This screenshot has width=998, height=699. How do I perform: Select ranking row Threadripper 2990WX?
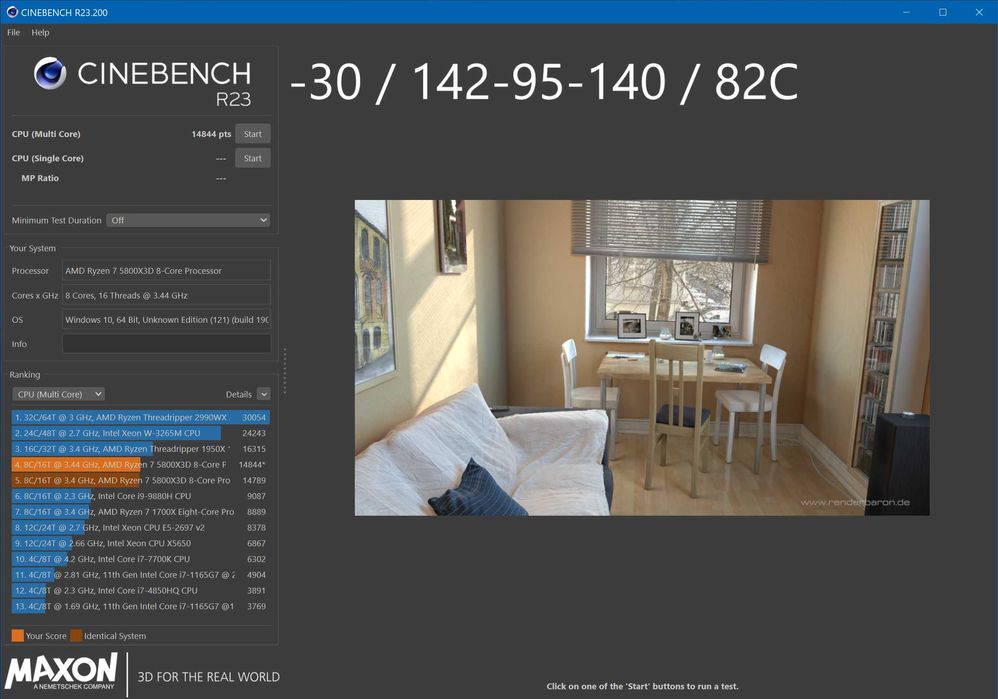[x=141, y=418]
